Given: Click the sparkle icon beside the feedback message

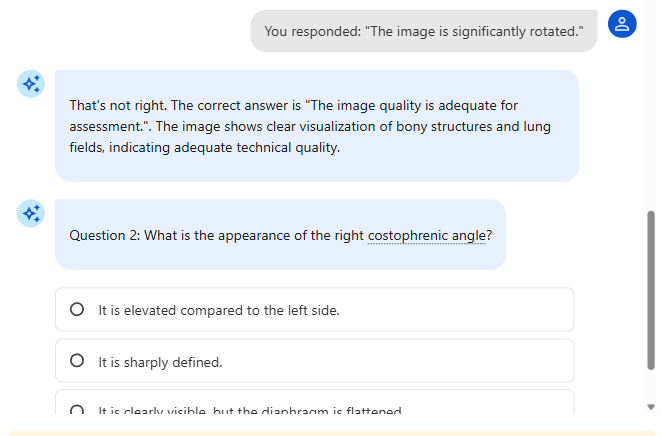Looking at the screenshot, I should (x=31, y=84).
